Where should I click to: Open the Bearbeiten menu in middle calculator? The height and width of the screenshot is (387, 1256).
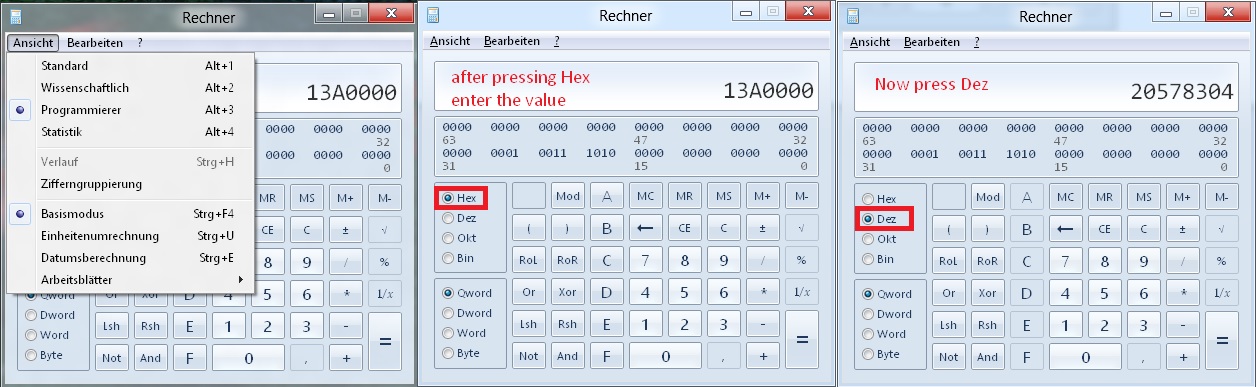[512, 41]
